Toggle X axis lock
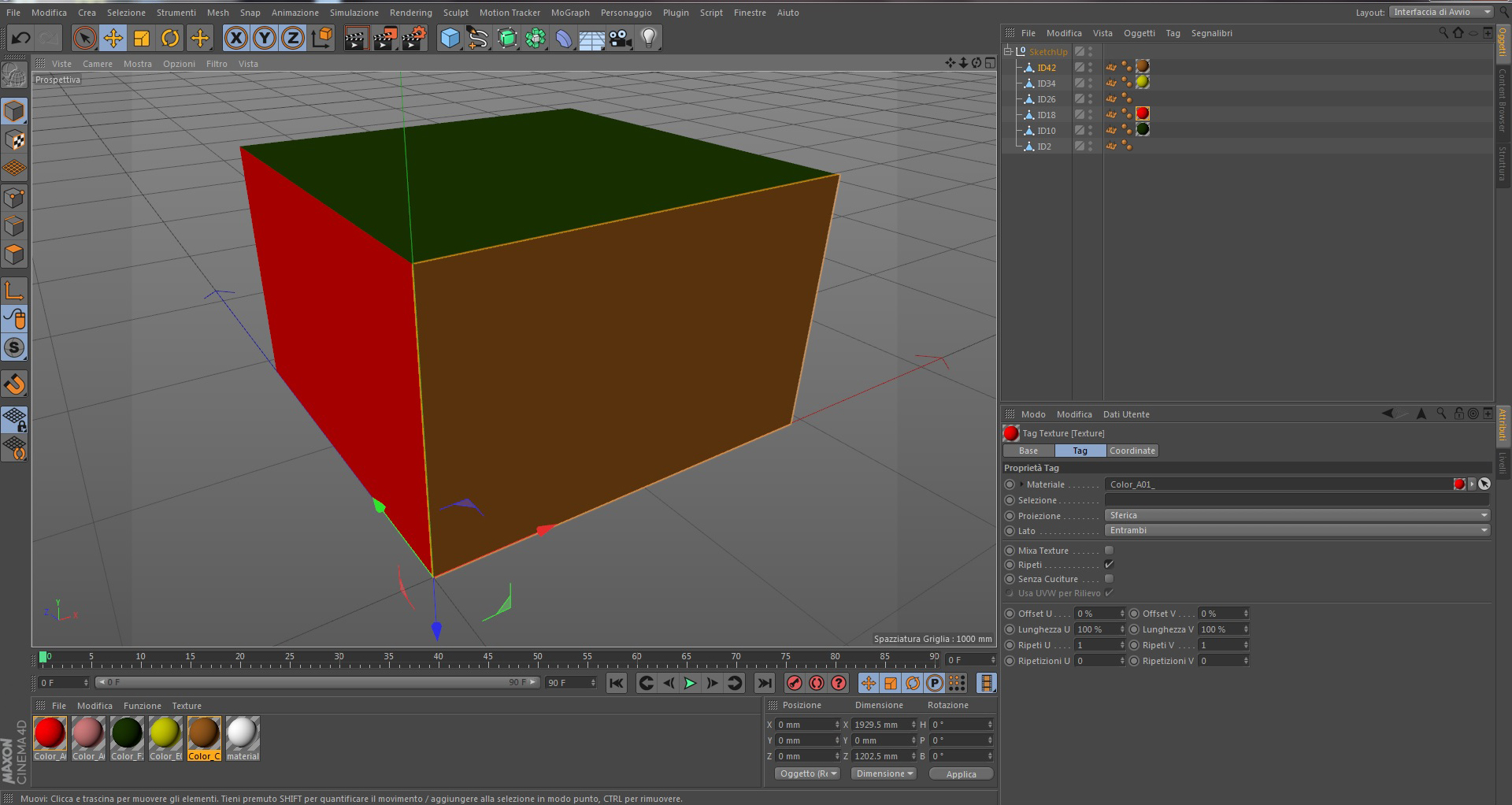The width and height of the screenshot is (1512, 805). pos(235,38)
